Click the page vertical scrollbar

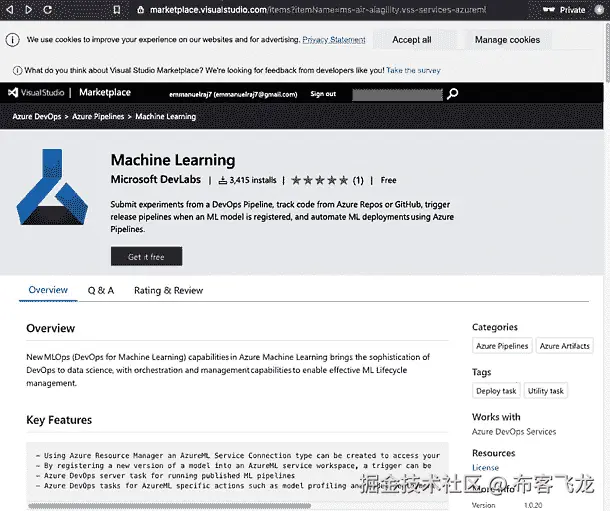coord(607,52)
